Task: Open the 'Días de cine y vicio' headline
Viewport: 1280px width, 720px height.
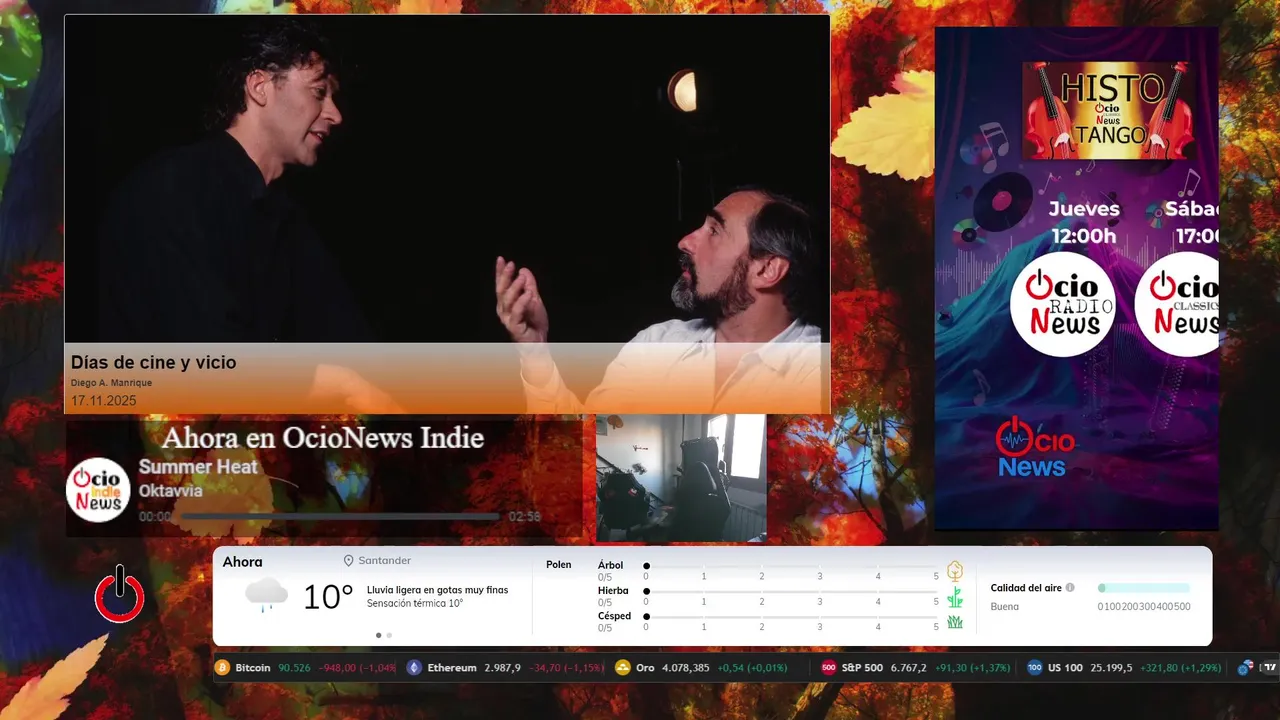Action: click(153, 363)
